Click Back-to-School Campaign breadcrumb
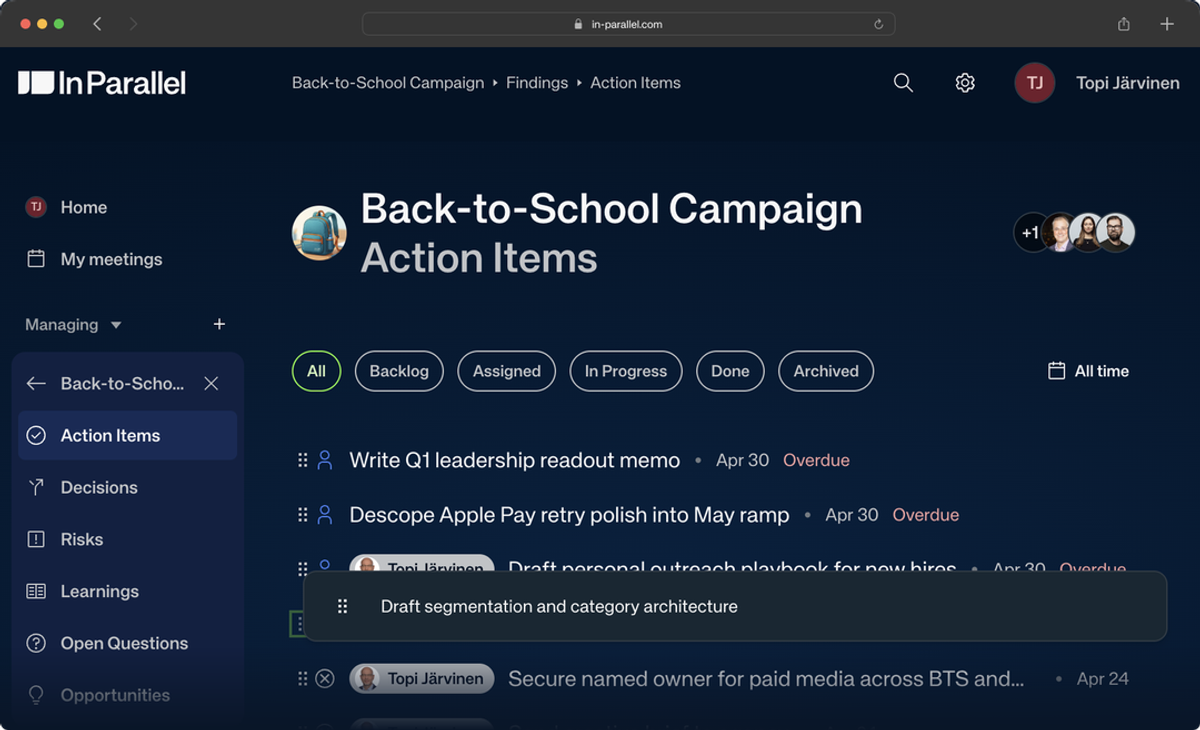 388,83
